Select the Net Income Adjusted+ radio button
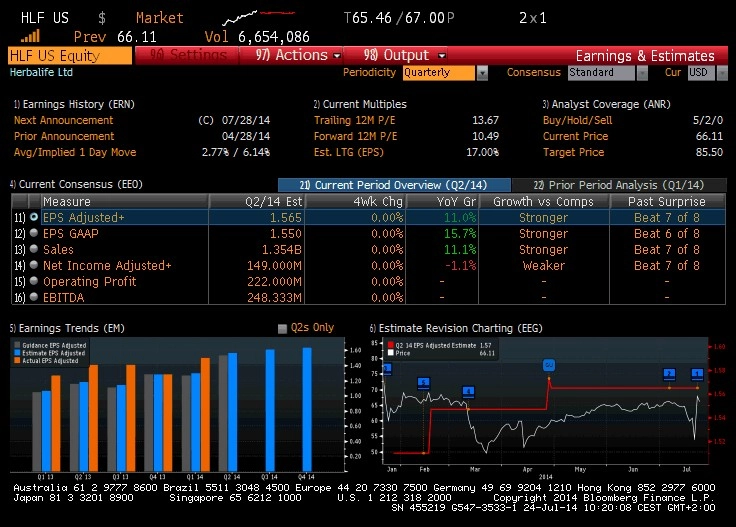This screenshot has width=736, height=527. pyautogui.click(x=34, y=265)
